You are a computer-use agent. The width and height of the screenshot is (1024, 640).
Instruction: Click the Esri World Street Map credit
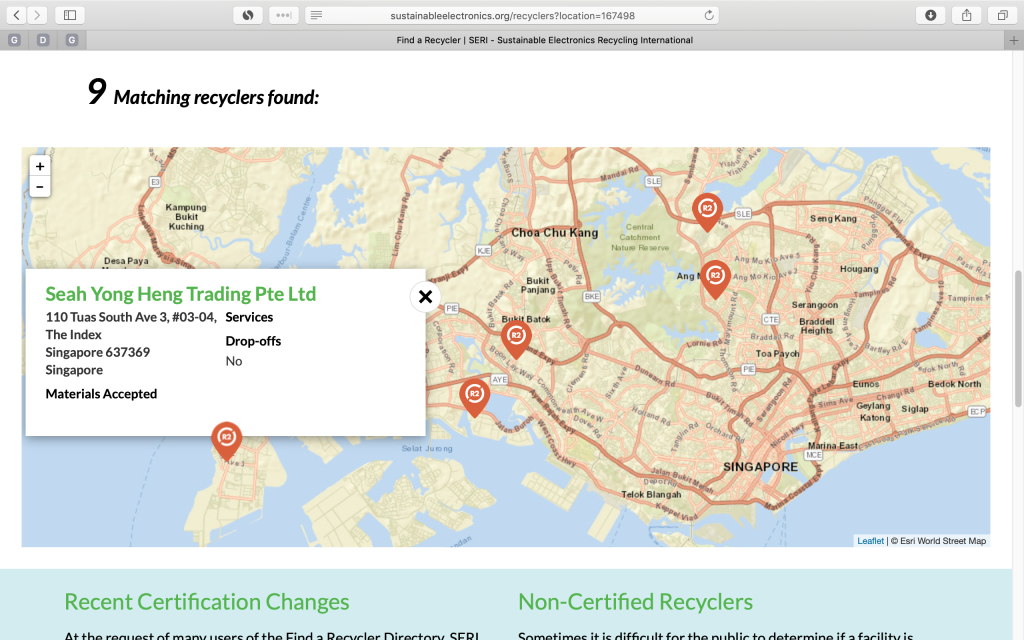coord(945,540)
